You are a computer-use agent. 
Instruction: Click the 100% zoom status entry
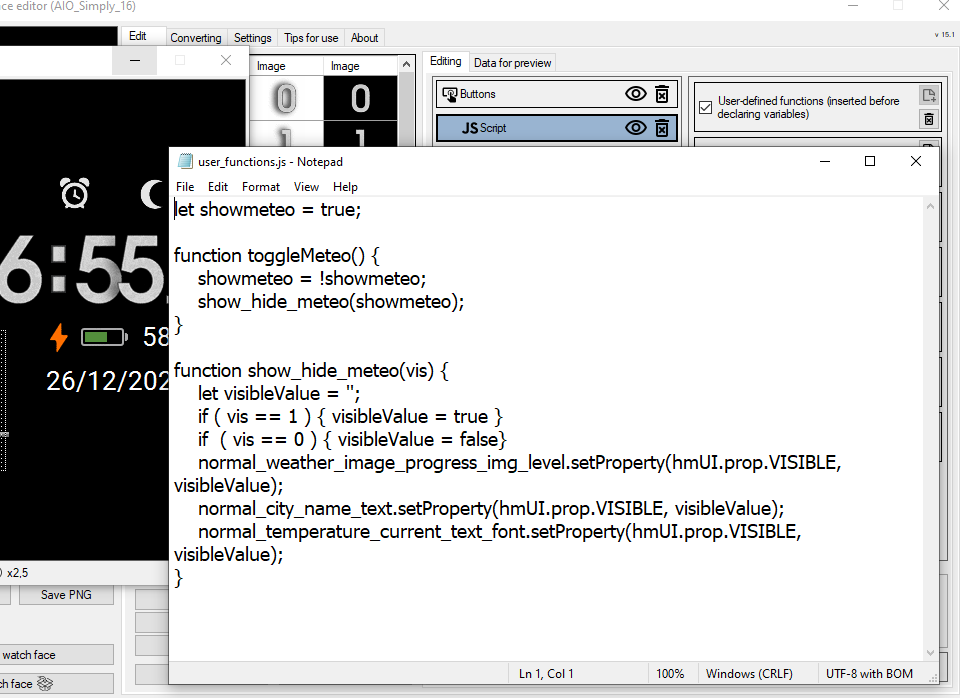tap(670, 674)
